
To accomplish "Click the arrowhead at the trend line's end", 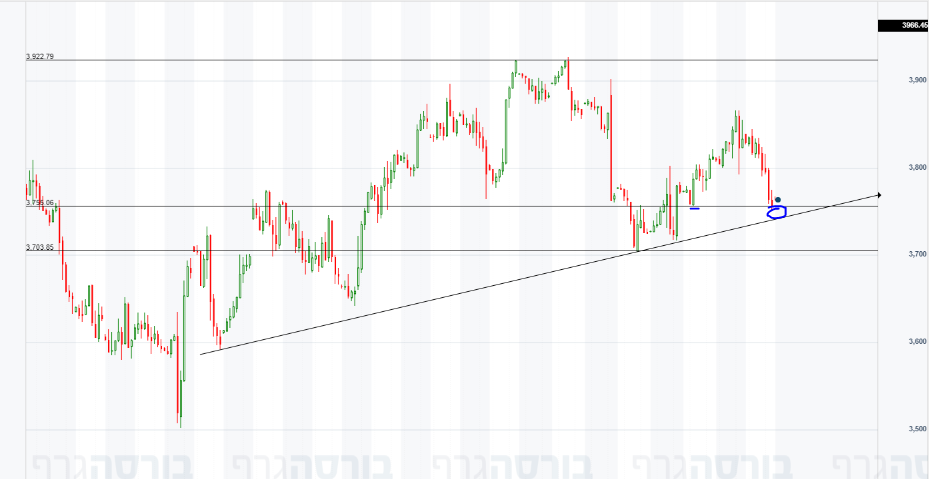I will (878, 195).
